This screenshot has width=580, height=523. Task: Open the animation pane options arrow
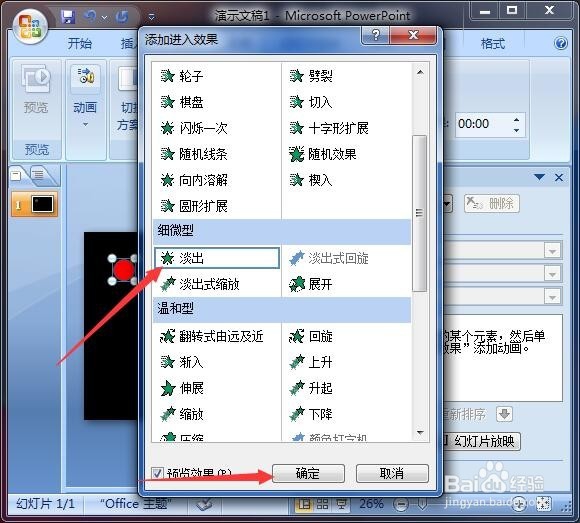(539, 177)
